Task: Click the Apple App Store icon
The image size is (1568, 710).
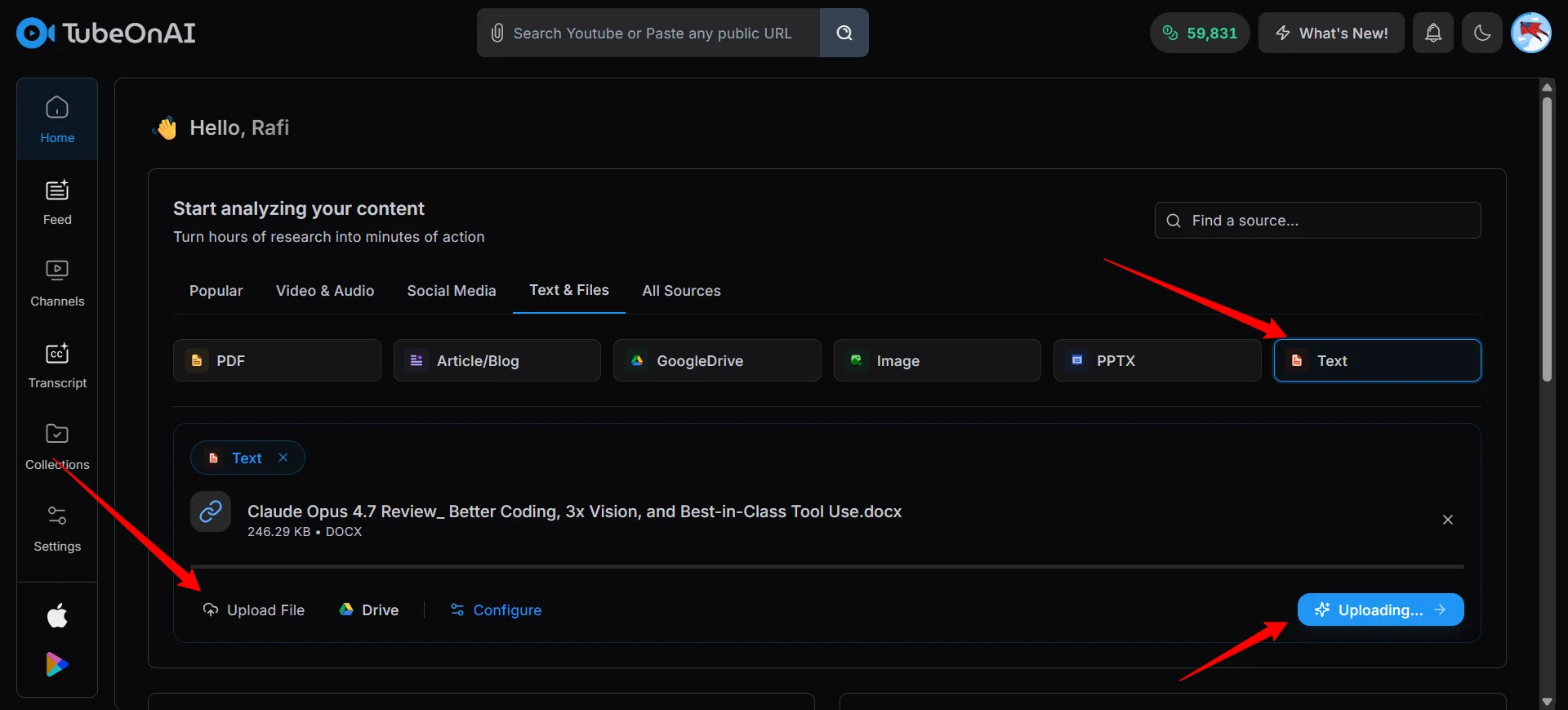Action: click(x=57, y=615)
